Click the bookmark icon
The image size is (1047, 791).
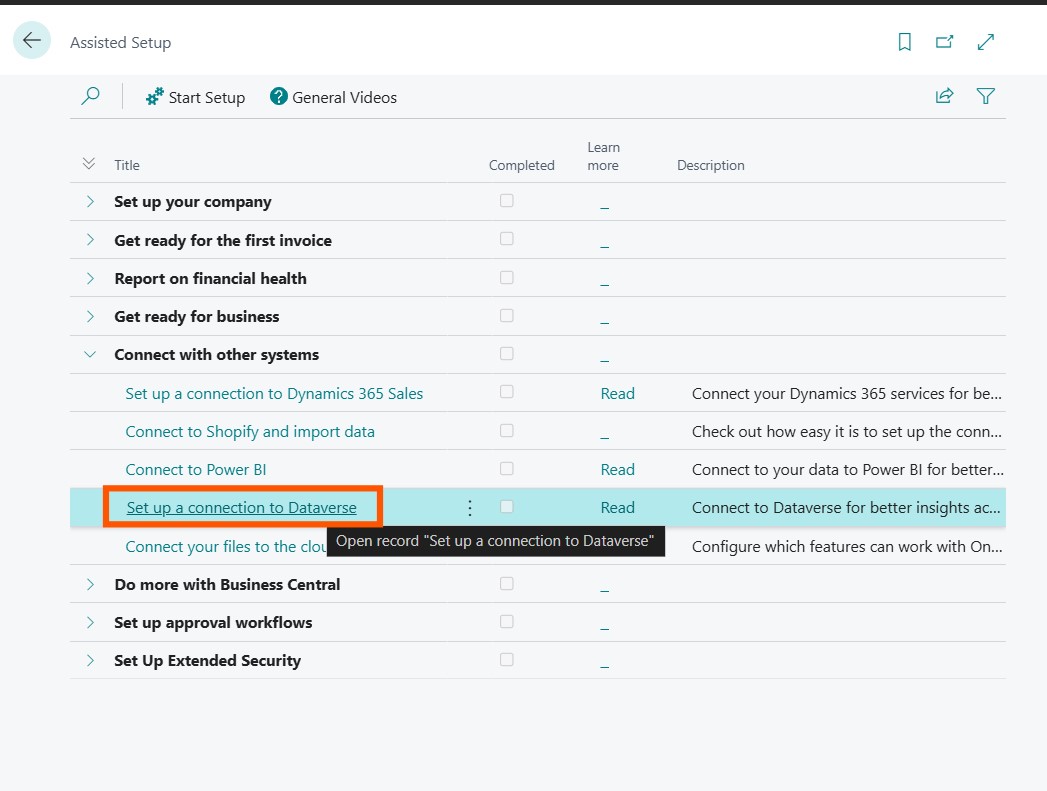pos(904,42)
